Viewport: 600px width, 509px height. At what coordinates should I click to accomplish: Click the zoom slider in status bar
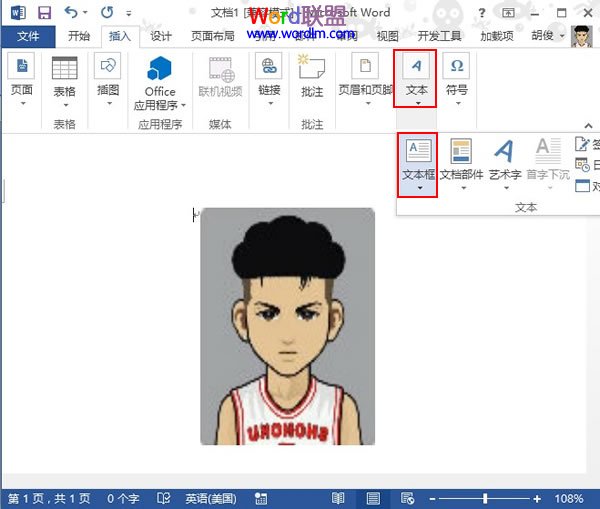point(487,498)
